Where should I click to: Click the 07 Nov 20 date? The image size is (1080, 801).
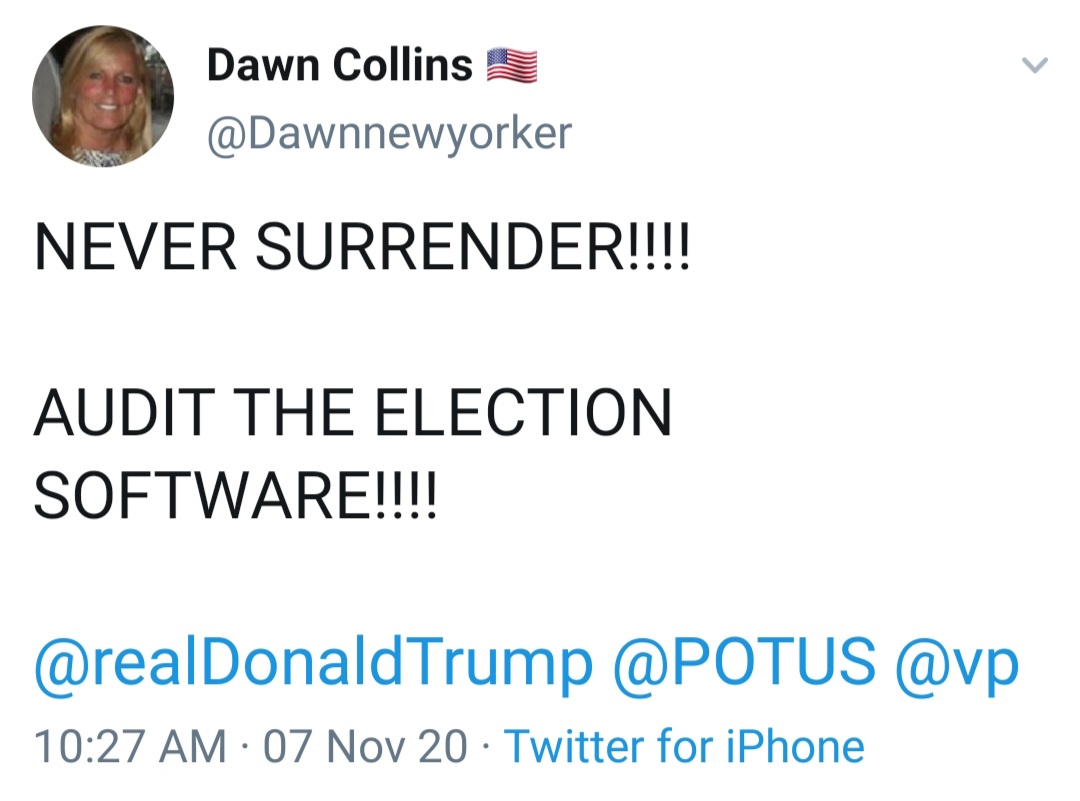[365, 747]
